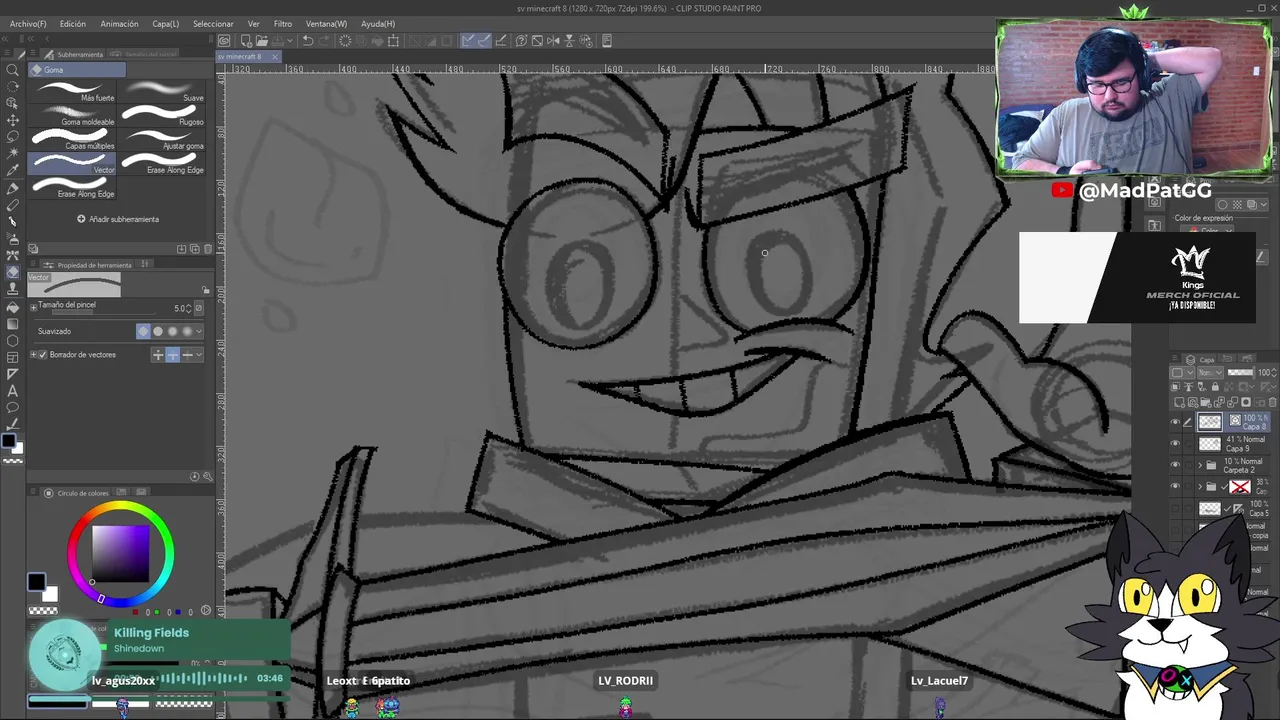Select the Pencil tool in toolbar

coord(13,205)
